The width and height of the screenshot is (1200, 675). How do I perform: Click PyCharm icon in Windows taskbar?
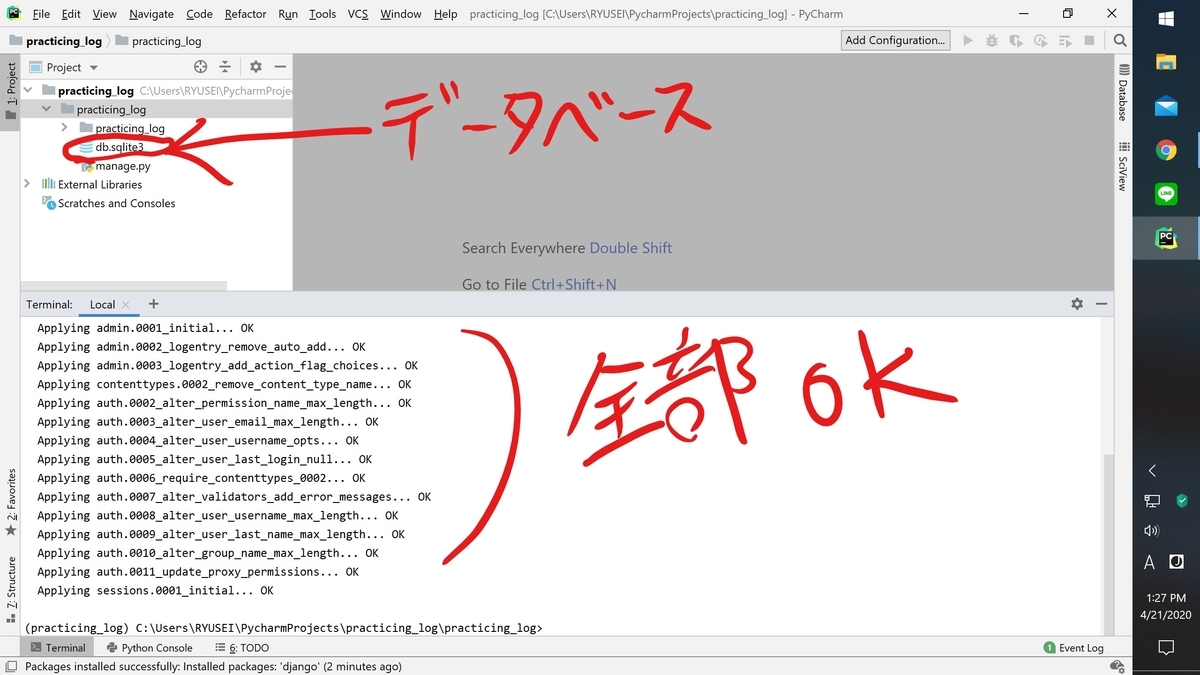pyautogui.click(x=1166, y=238)
